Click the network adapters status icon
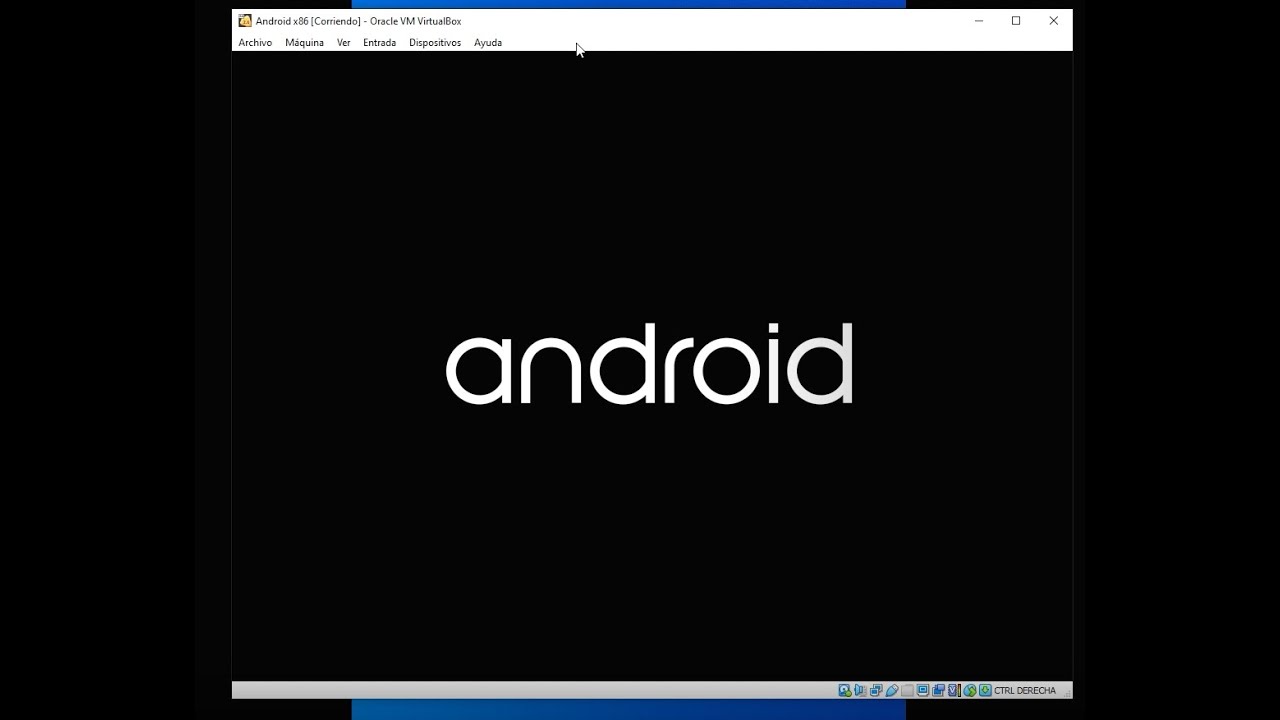Viewport: 1280px width, 720px height. coord(876,690)
